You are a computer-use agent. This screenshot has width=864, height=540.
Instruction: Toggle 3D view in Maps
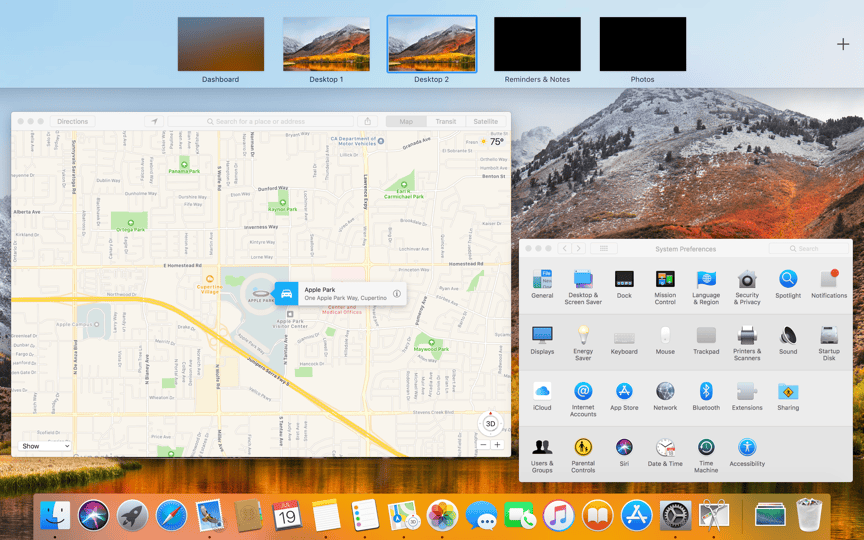490,424
